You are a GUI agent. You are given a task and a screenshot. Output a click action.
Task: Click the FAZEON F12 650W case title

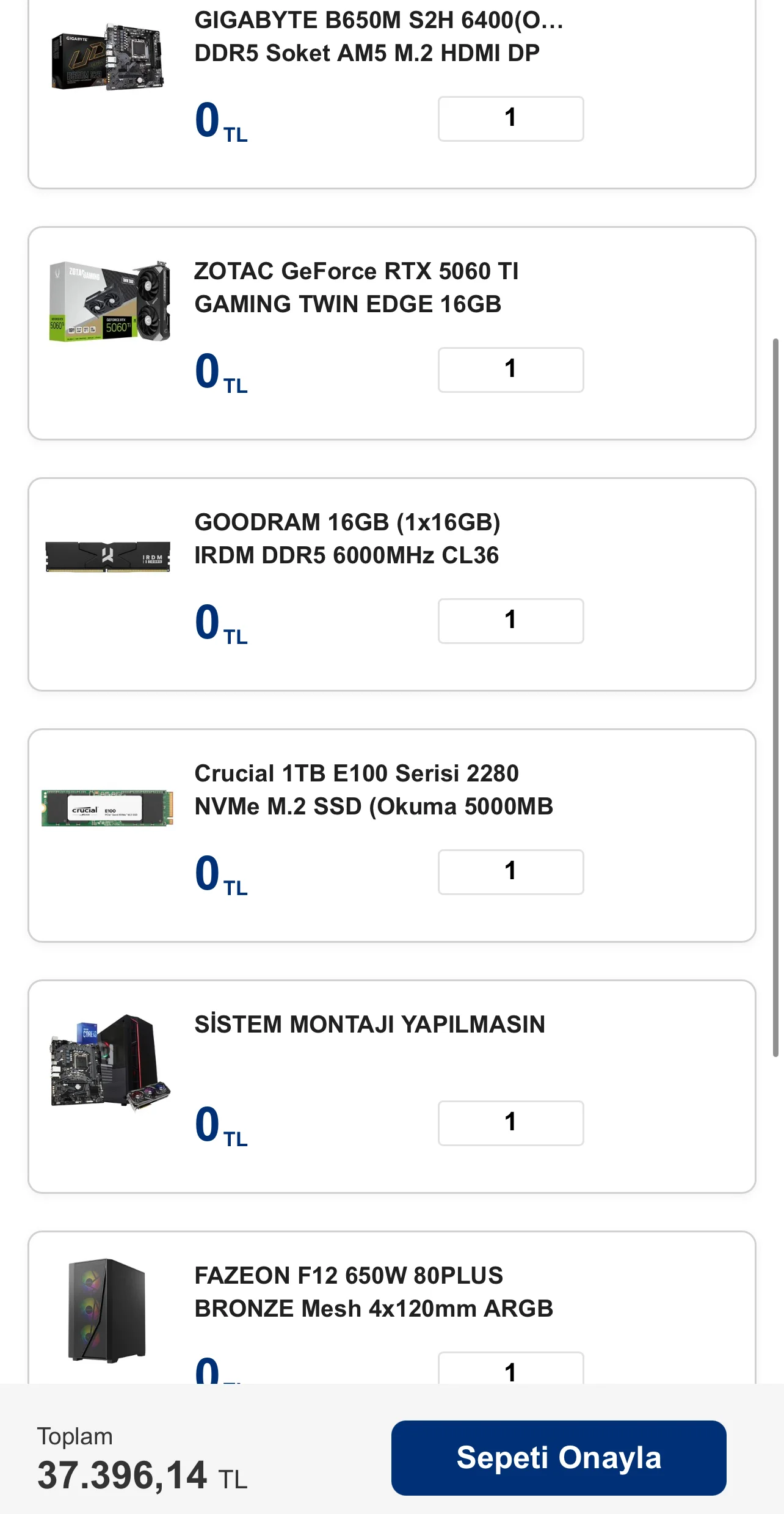pyautogui.click(x=374, y=1292)
